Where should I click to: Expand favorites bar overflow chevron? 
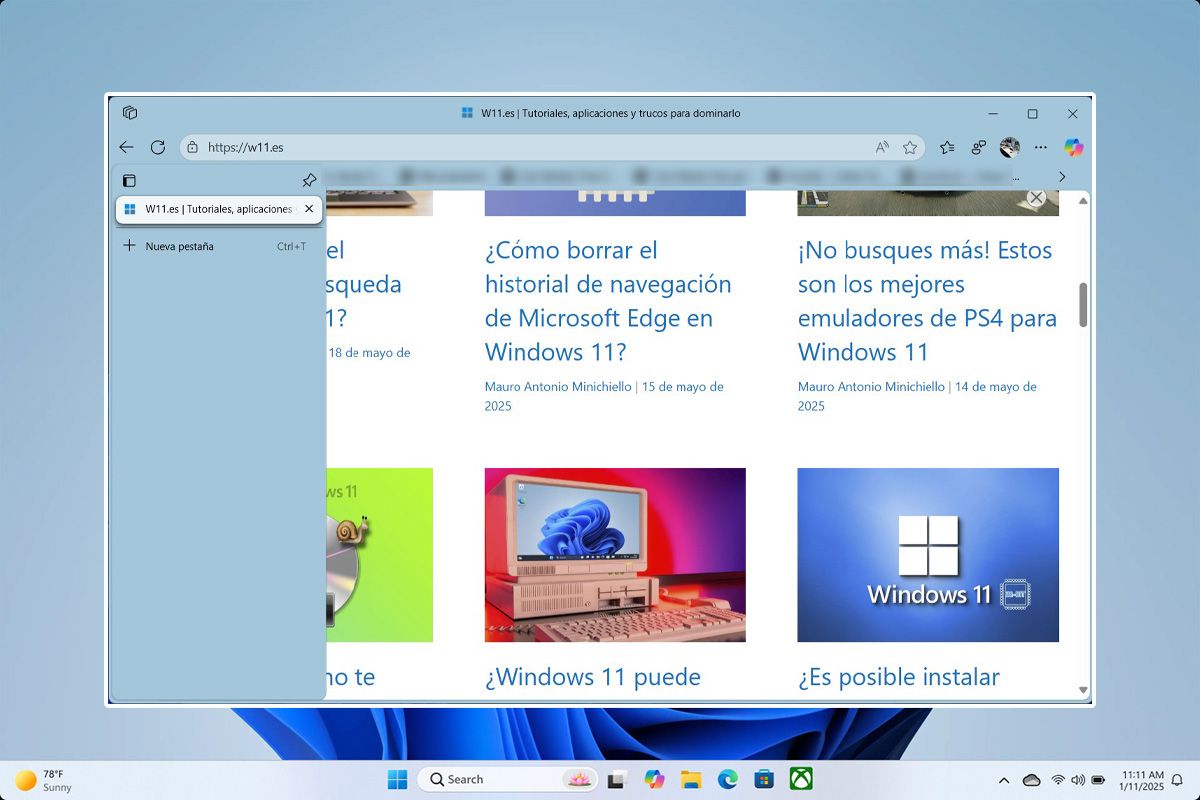click(x=1062, y=177)
